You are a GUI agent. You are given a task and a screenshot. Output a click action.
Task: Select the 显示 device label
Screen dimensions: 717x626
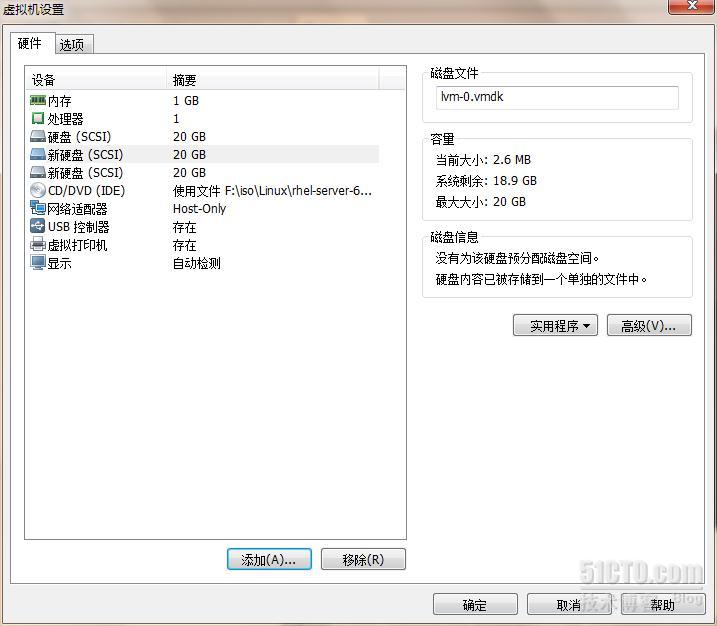tap(59, 263)
